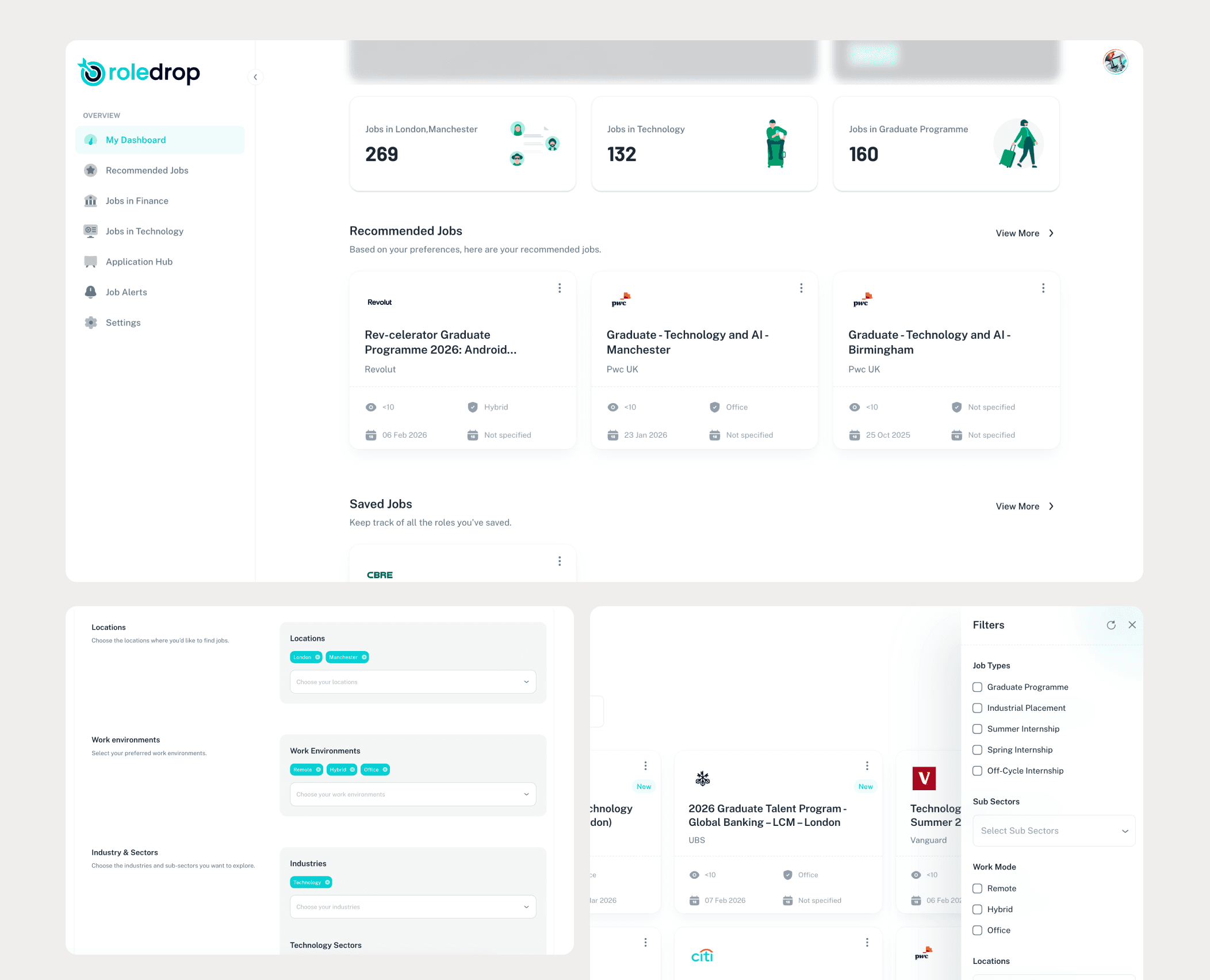Enable the Summer Internship checkbox
Image resolution: width=1210 pixels, height=980 pixels.
977,729
